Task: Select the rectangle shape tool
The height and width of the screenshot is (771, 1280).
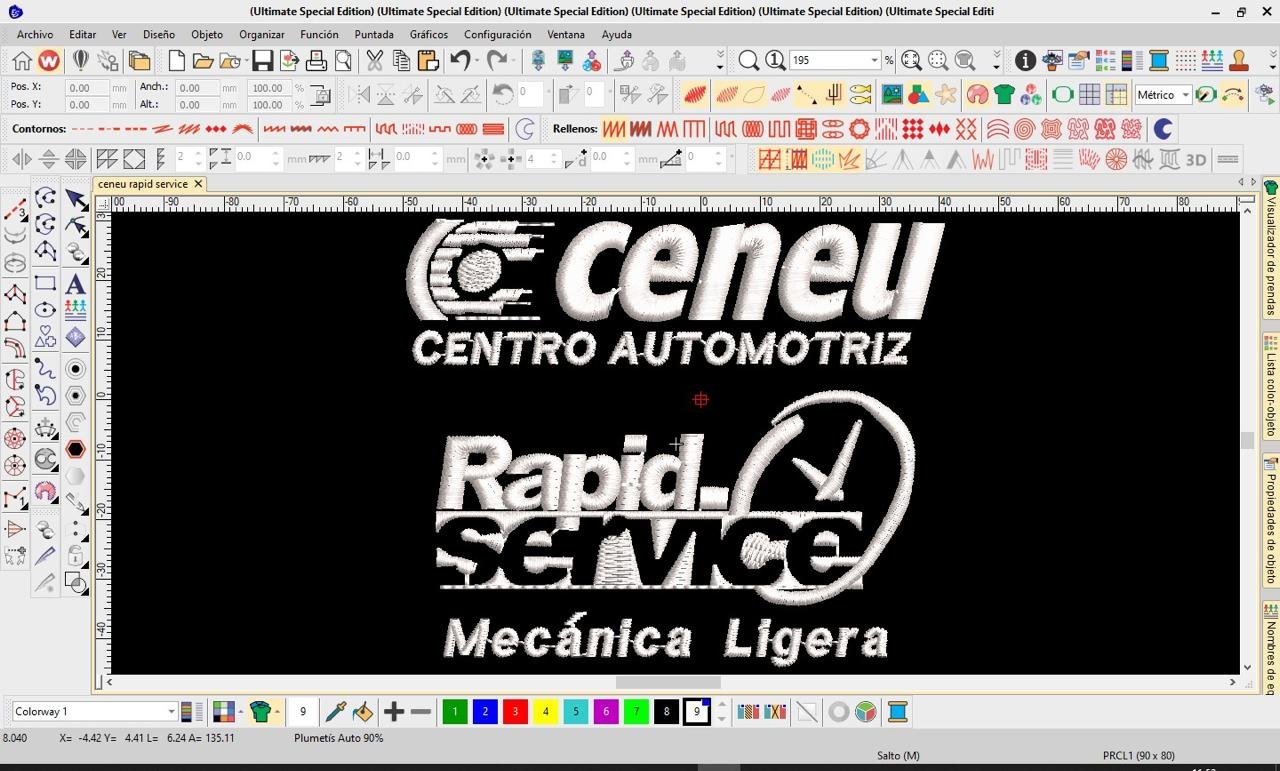Action: 45,284
